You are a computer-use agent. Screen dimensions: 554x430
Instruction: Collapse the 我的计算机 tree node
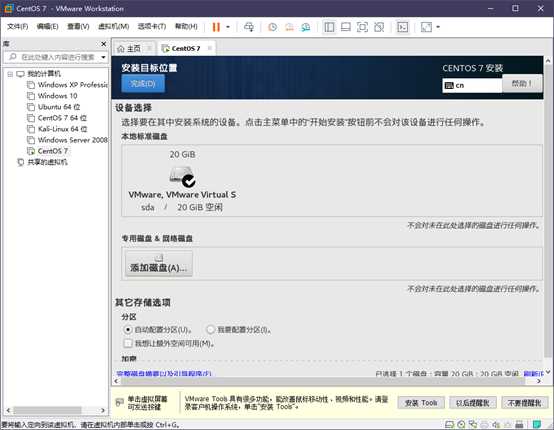pos(10,74)
